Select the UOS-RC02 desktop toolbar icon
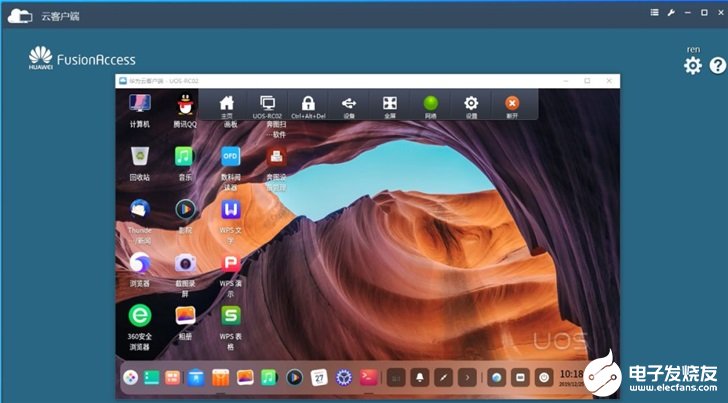 coord(267,106)
